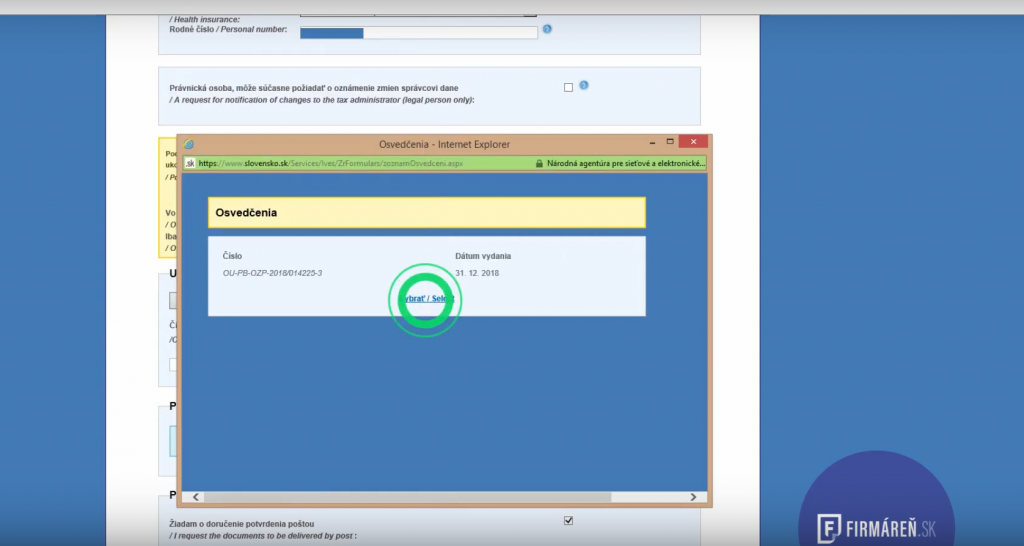Minimize the Osvedčenia popup window

pyautogui.click(x=652, y=141)
